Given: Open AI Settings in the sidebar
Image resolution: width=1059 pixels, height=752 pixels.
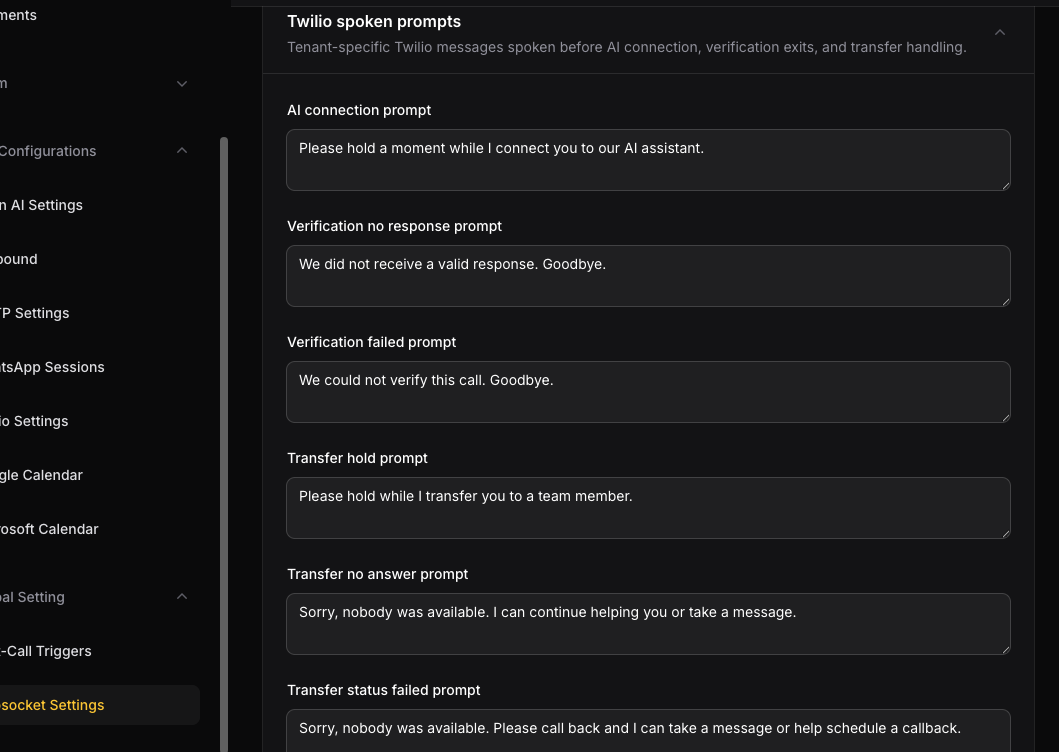Looking at the screenshot, I should (x=41, y=205).
